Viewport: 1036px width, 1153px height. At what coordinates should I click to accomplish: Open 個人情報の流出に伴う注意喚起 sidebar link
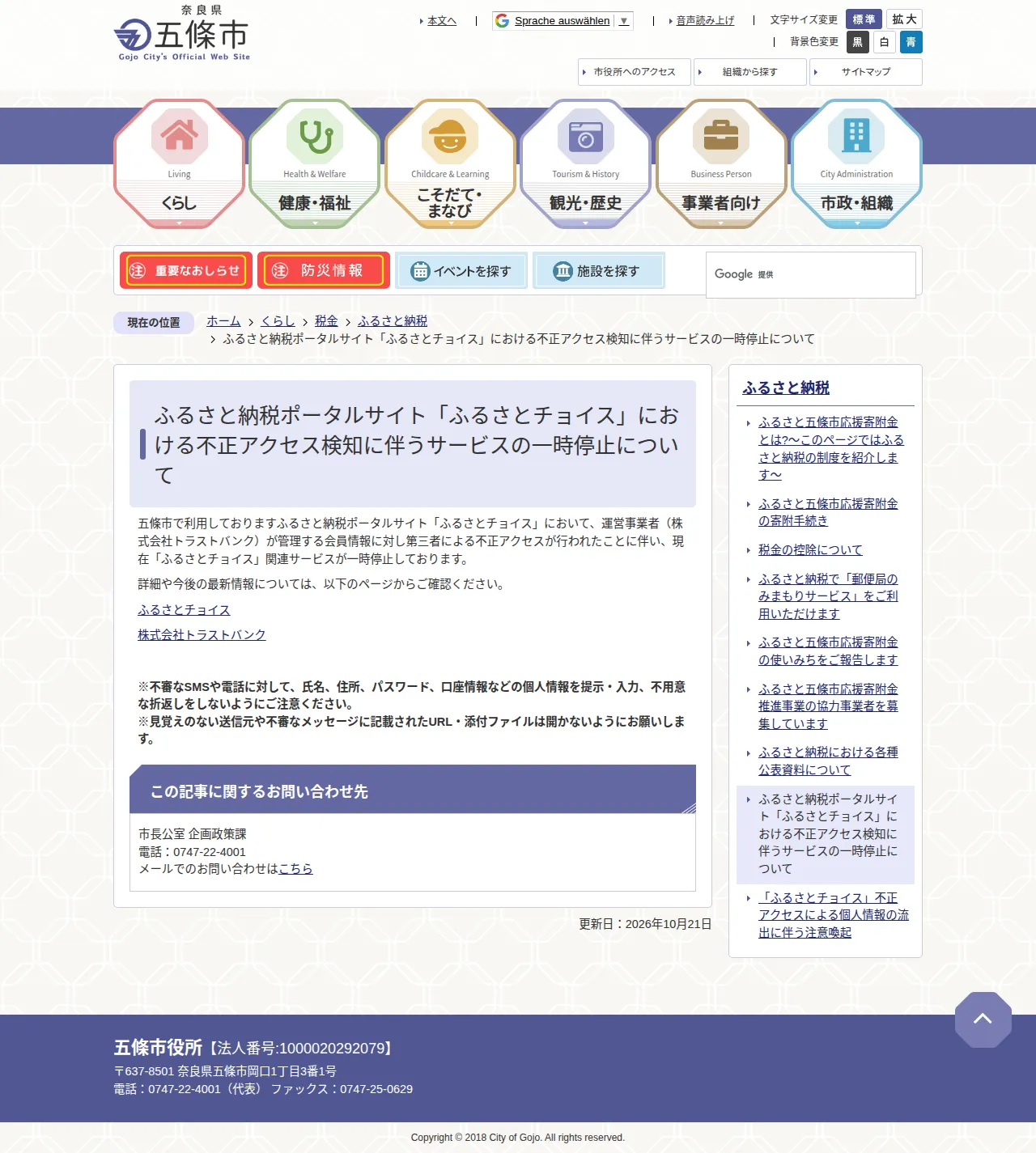(834, 915)
